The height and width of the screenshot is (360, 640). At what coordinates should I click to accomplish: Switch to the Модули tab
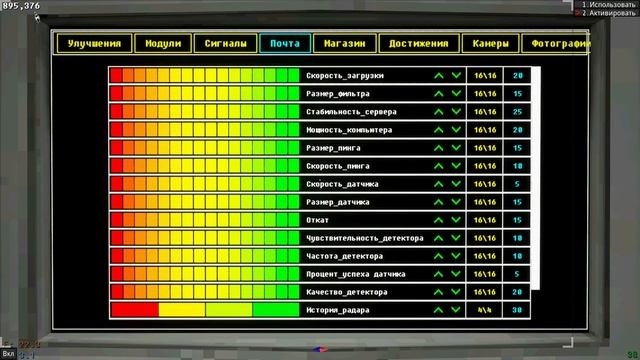click(163, 44)
